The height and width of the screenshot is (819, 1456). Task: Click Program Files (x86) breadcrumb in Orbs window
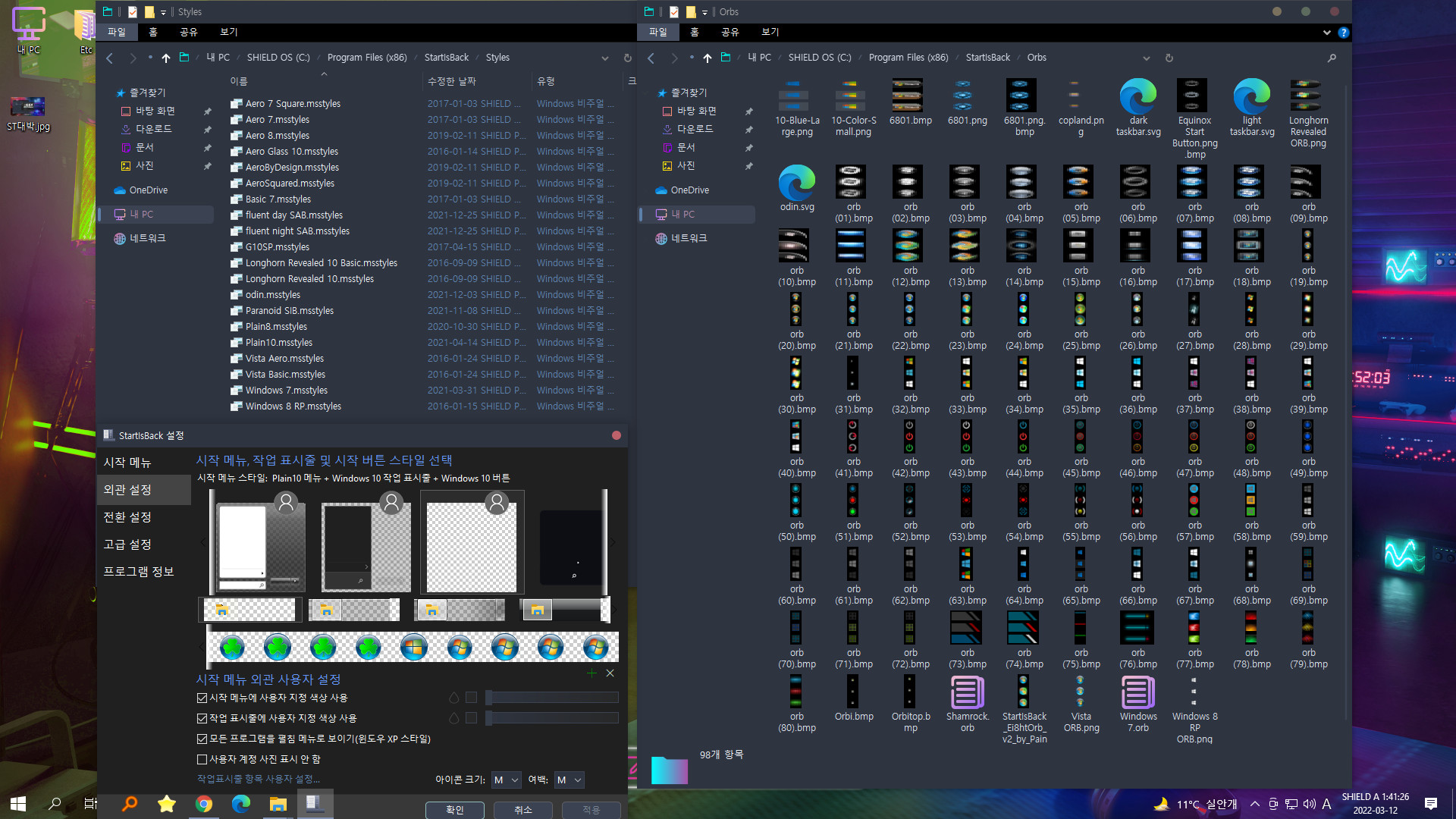[908, 58]
